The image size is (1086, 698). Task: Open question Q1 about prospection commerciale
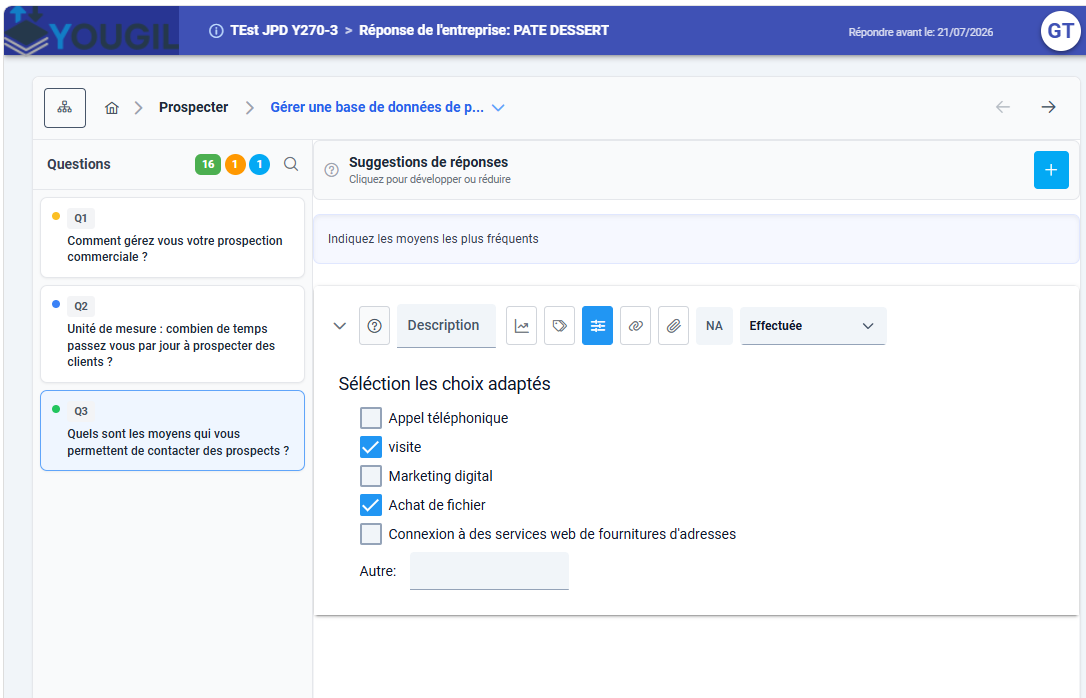(172, 238)
